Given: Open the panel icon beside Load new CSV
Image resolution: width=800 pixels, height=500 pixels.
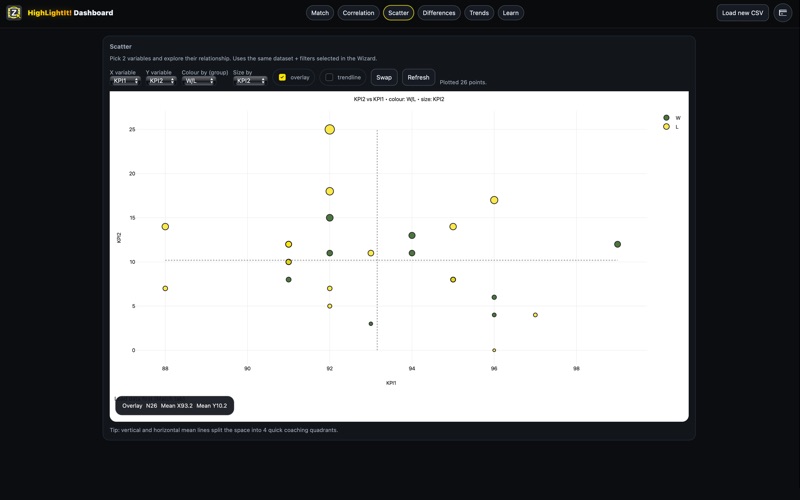Looking at the screenshot, I should 783,13.
